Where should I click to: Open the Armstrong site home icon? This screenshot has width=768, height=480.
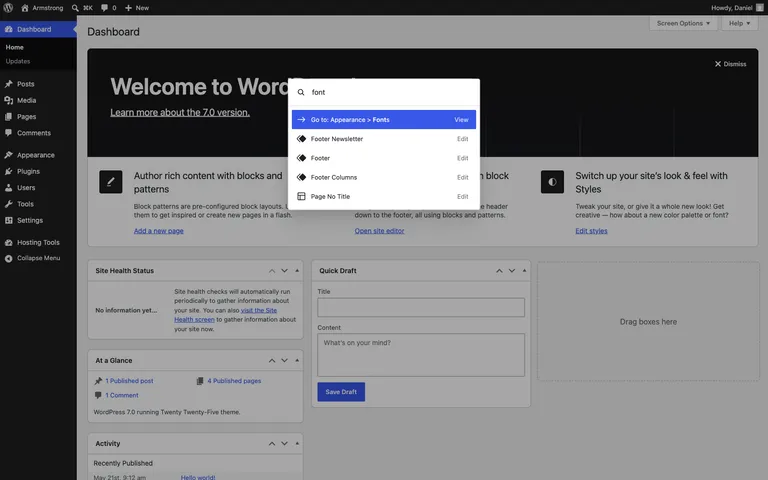pos(25,8)
